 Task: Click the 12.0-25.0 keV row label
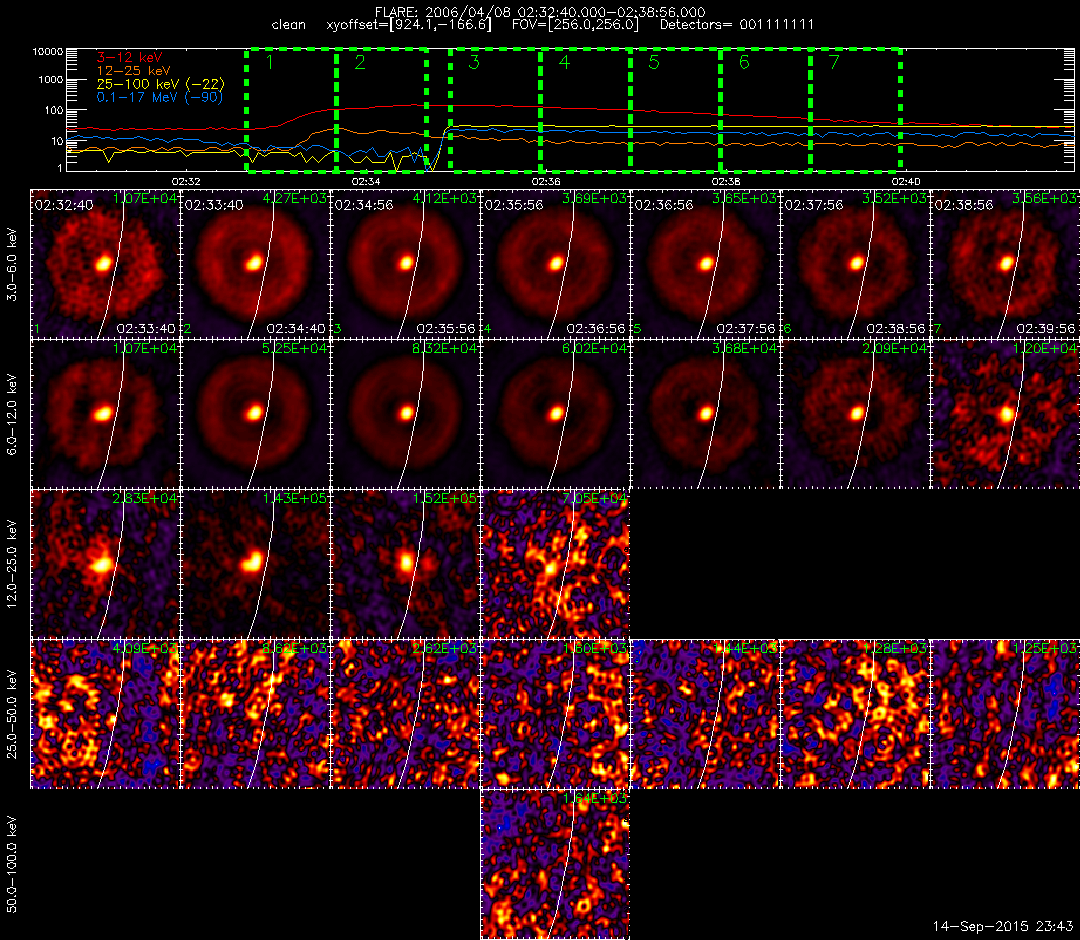coord(11,565)
